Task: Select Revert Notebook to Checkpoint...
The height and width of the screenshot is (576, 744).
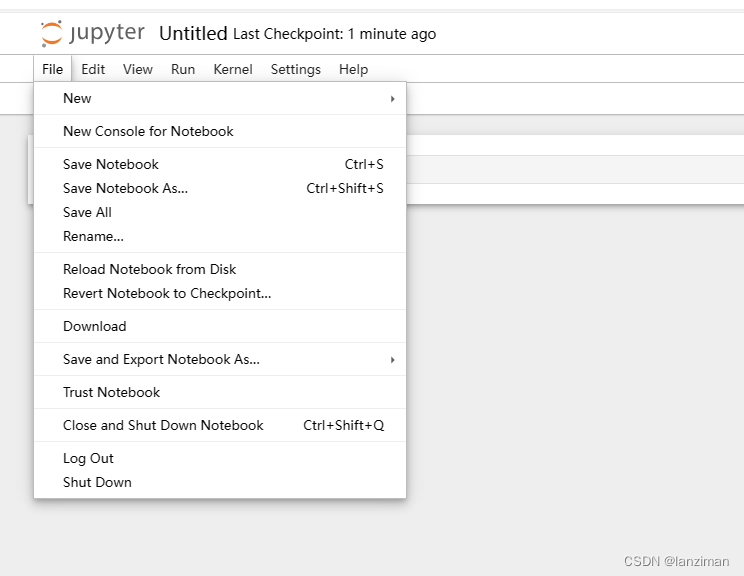Action: [220, 293]
